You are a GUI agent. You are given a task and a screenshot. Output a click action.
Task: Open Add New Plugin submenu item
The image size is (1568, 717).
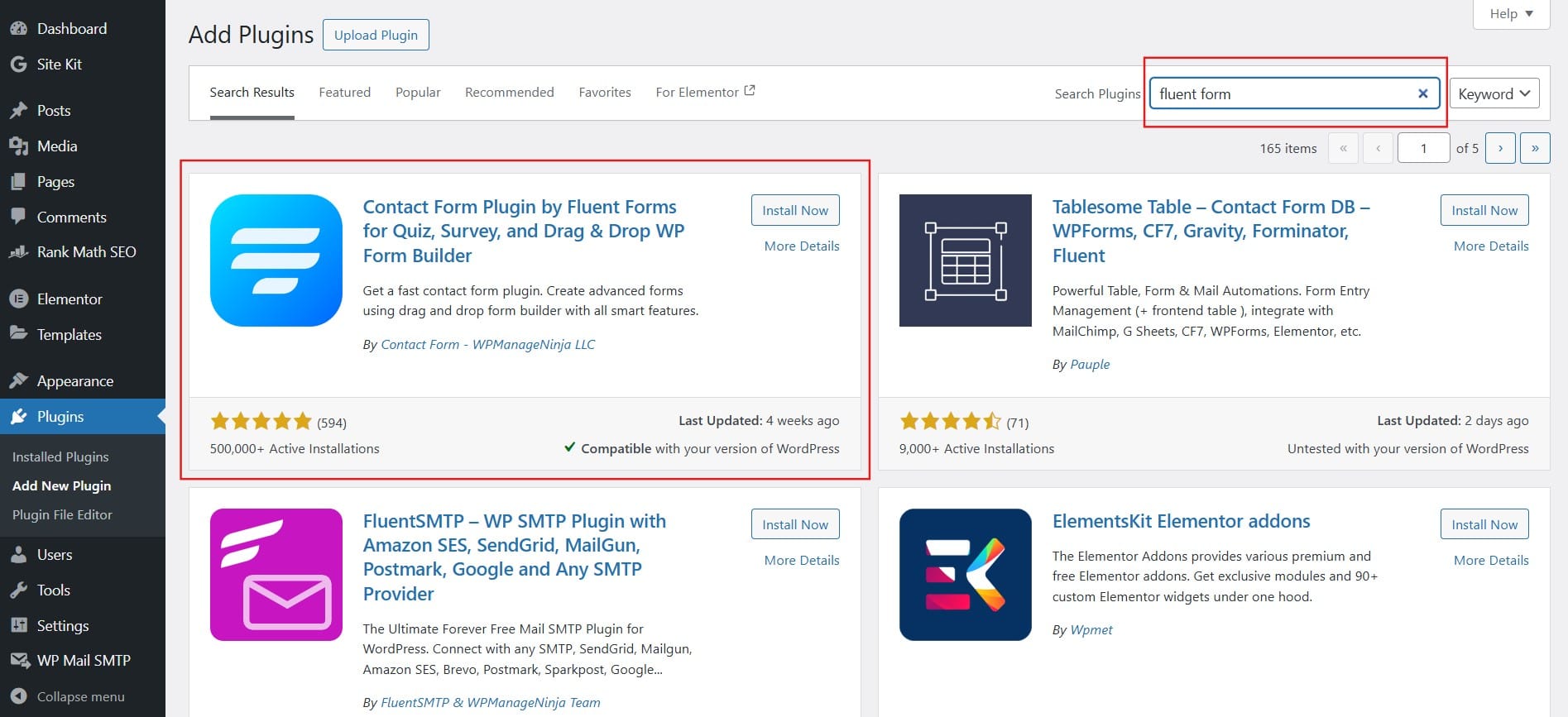(x=61, y=485)
